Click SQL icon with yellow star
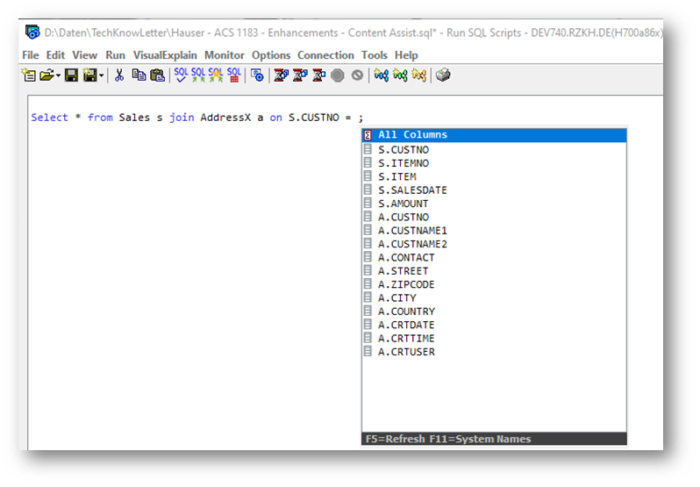The width and height of the screenshot is (700, 487). pos(216,75)
